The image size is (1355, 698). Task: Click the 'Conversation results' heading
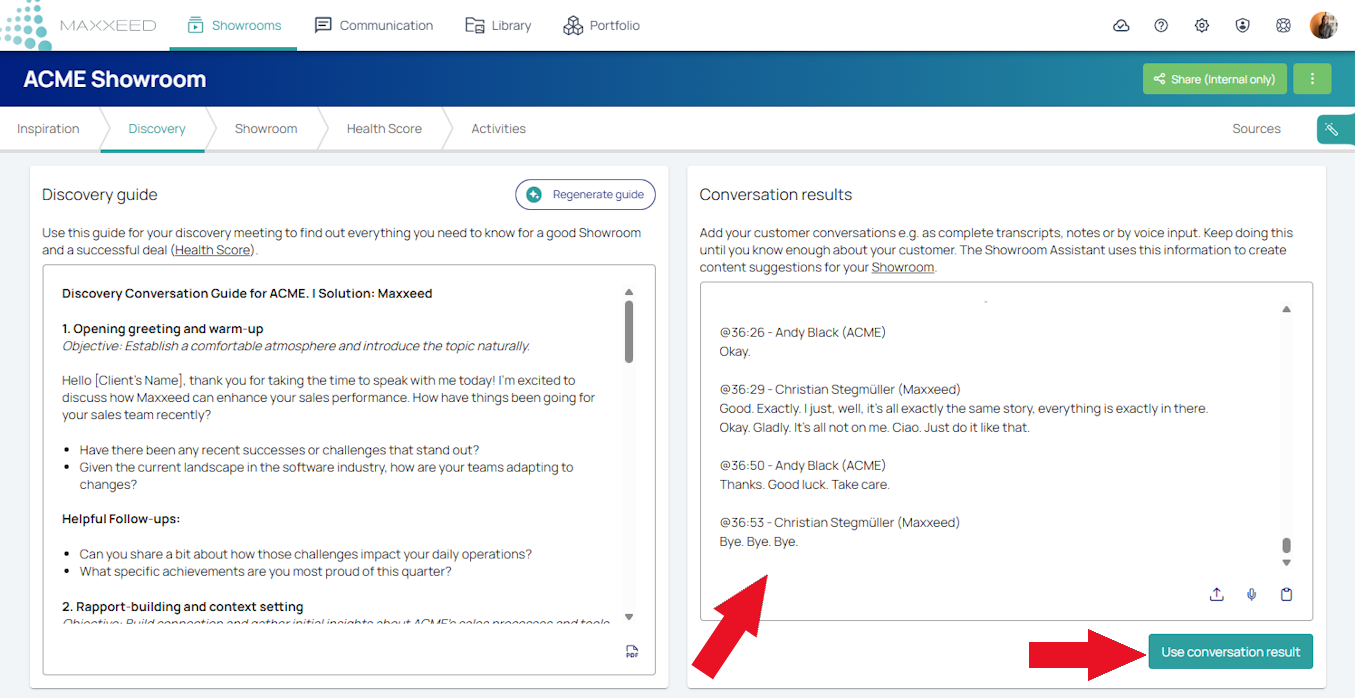[776, 195]
